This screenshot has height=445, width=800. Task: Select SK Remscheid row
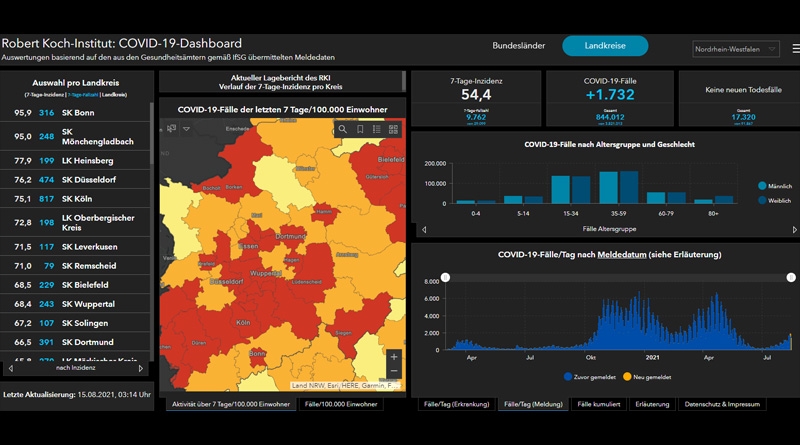pos(75,266)
